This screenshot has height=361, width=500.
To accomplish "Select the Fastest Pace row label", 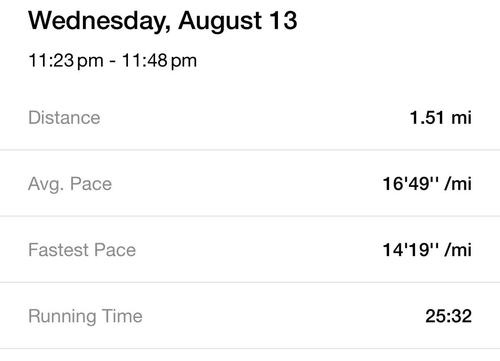I will click(82, 250).
